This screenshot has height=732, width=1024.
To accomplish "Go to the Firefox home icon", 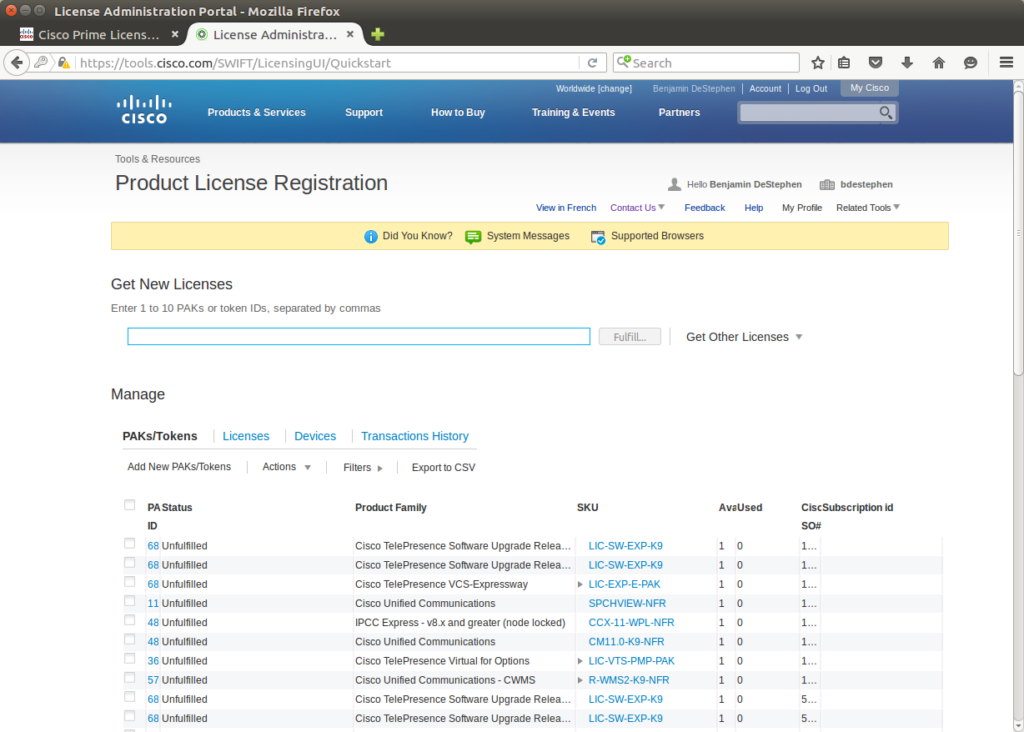I will coord(938,63).
